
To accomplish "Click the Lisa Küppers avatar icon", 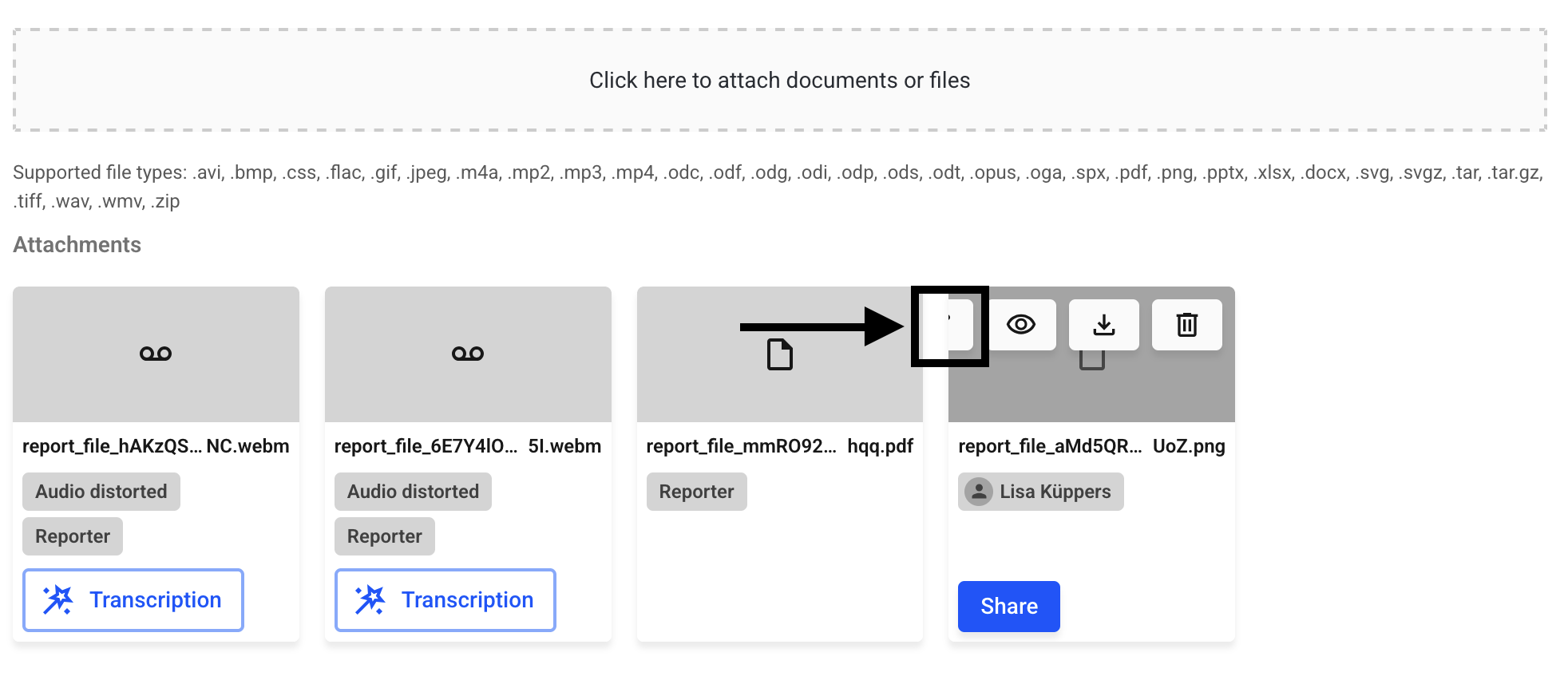I will tap(978, 492).
